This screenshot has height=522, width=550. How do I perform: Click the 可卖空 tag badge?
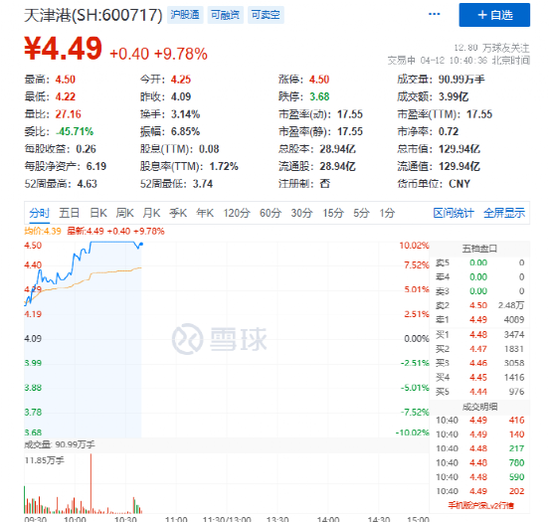tap(266, 15)
